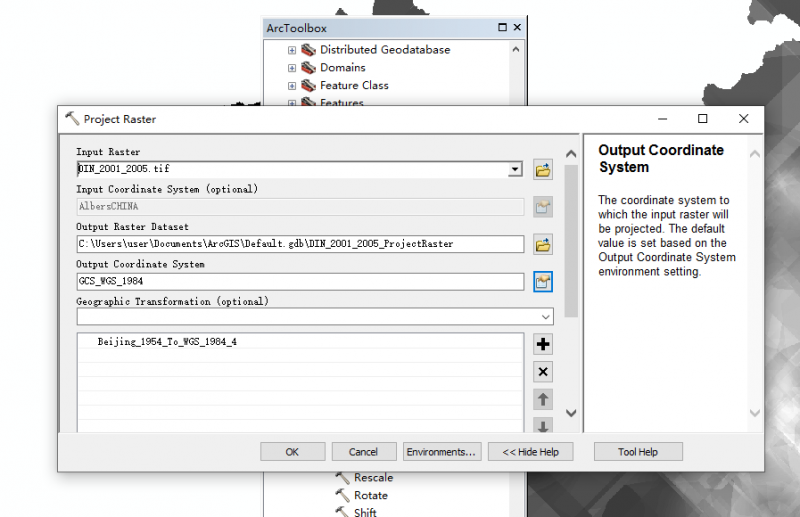Image resolution: width=800 pixels, height=517 pixels.
Task: Click the Output Raster Dataset path field
Action: click(300, 244)
